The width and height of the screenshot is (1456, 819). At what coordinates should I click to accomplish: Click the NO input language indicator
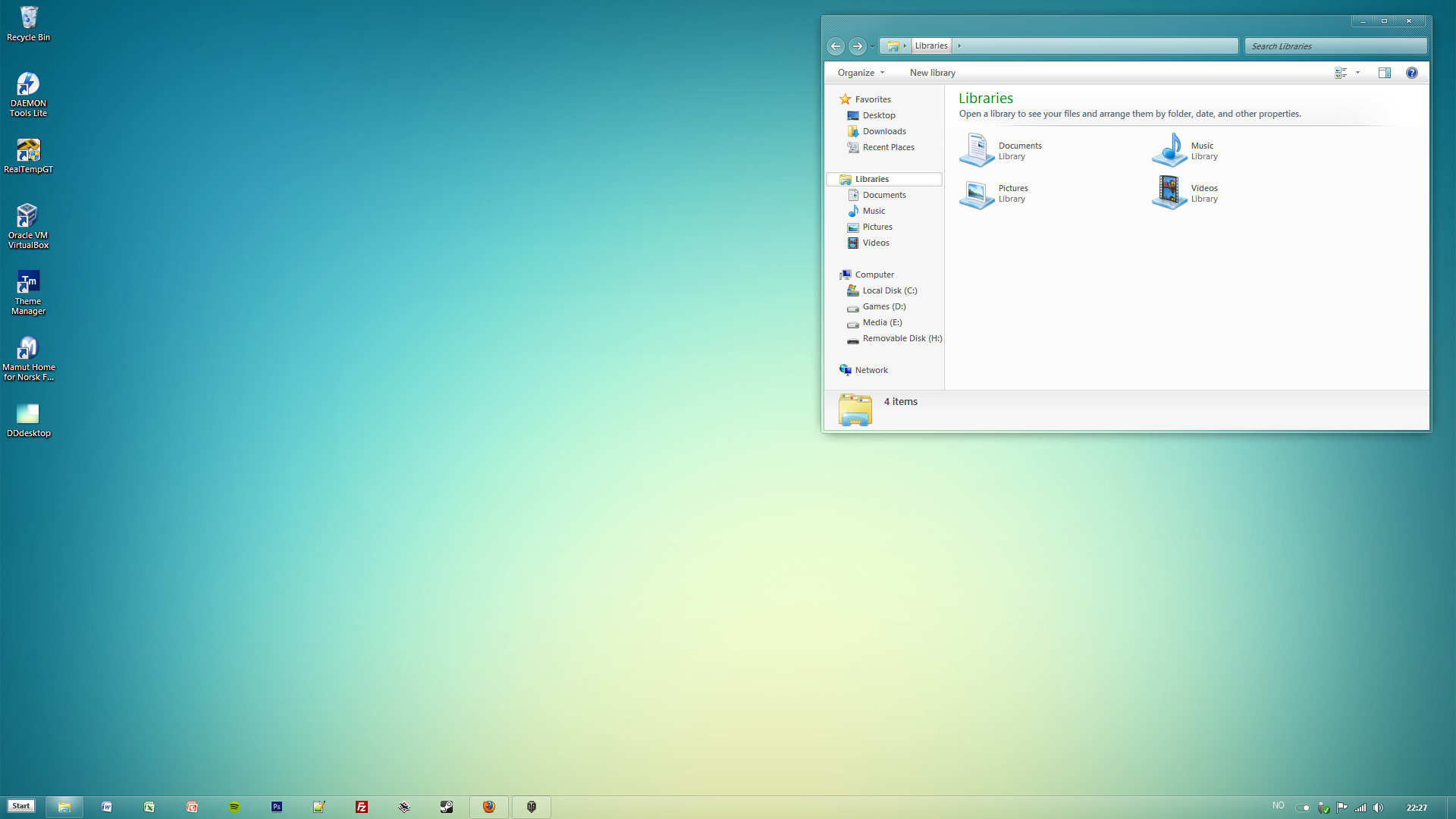pos(1279,805)
